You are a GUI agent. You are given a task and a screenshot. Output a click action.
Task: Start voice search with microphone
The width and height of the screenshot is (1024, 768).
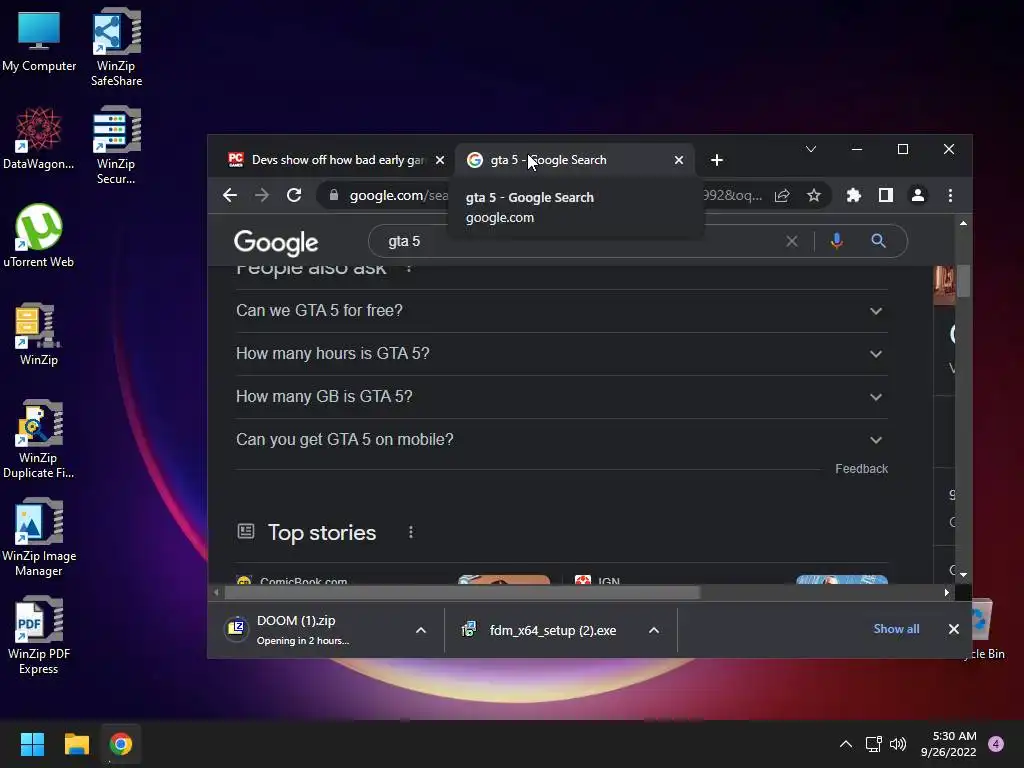pos(837,241)
